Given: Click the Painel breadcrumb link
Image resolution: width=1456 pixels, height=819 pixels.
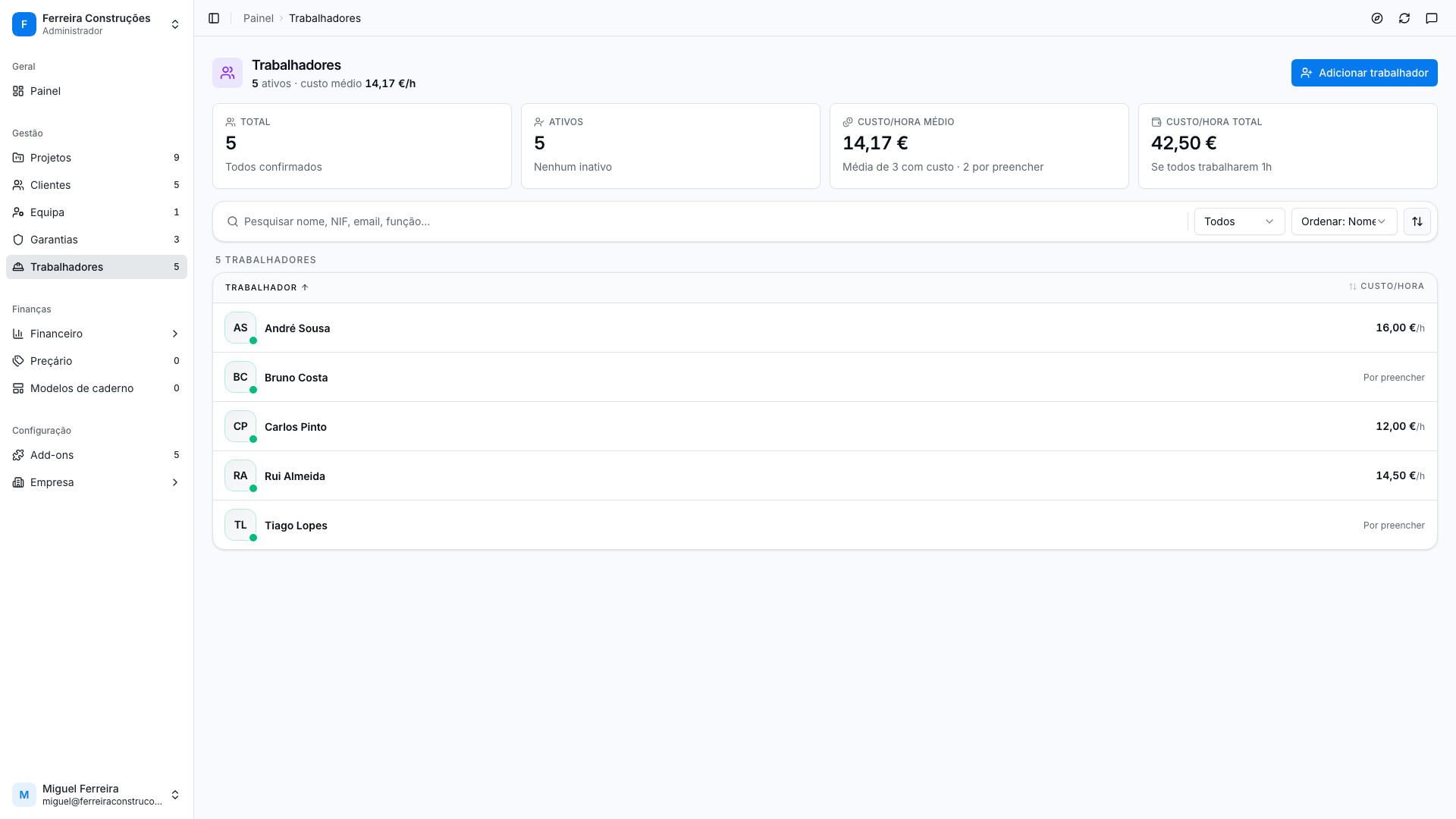Looking at the screenshot, I should (258, 18).
